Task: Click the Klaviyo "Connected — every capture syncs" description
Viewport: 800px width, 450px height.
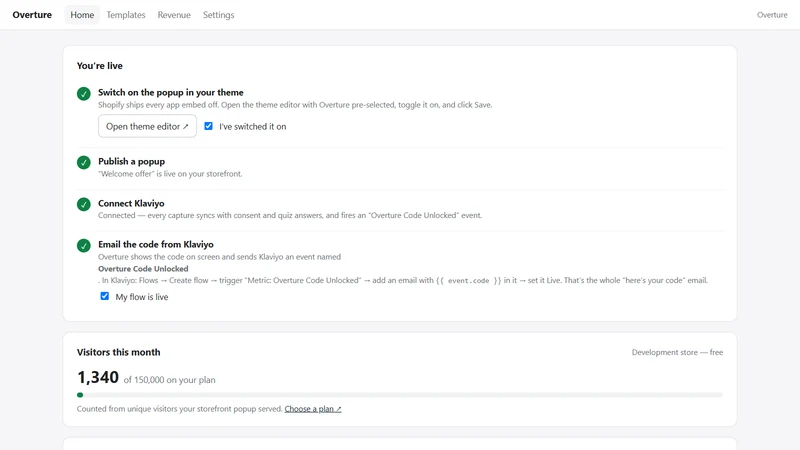Action: 290,215
